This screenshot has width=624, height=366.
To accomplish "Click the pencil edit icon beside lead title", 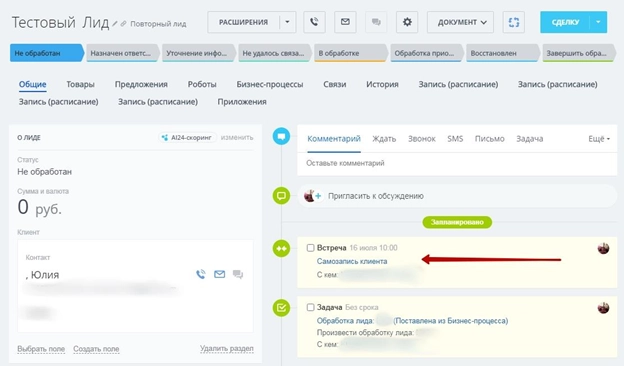I will 115,24.
